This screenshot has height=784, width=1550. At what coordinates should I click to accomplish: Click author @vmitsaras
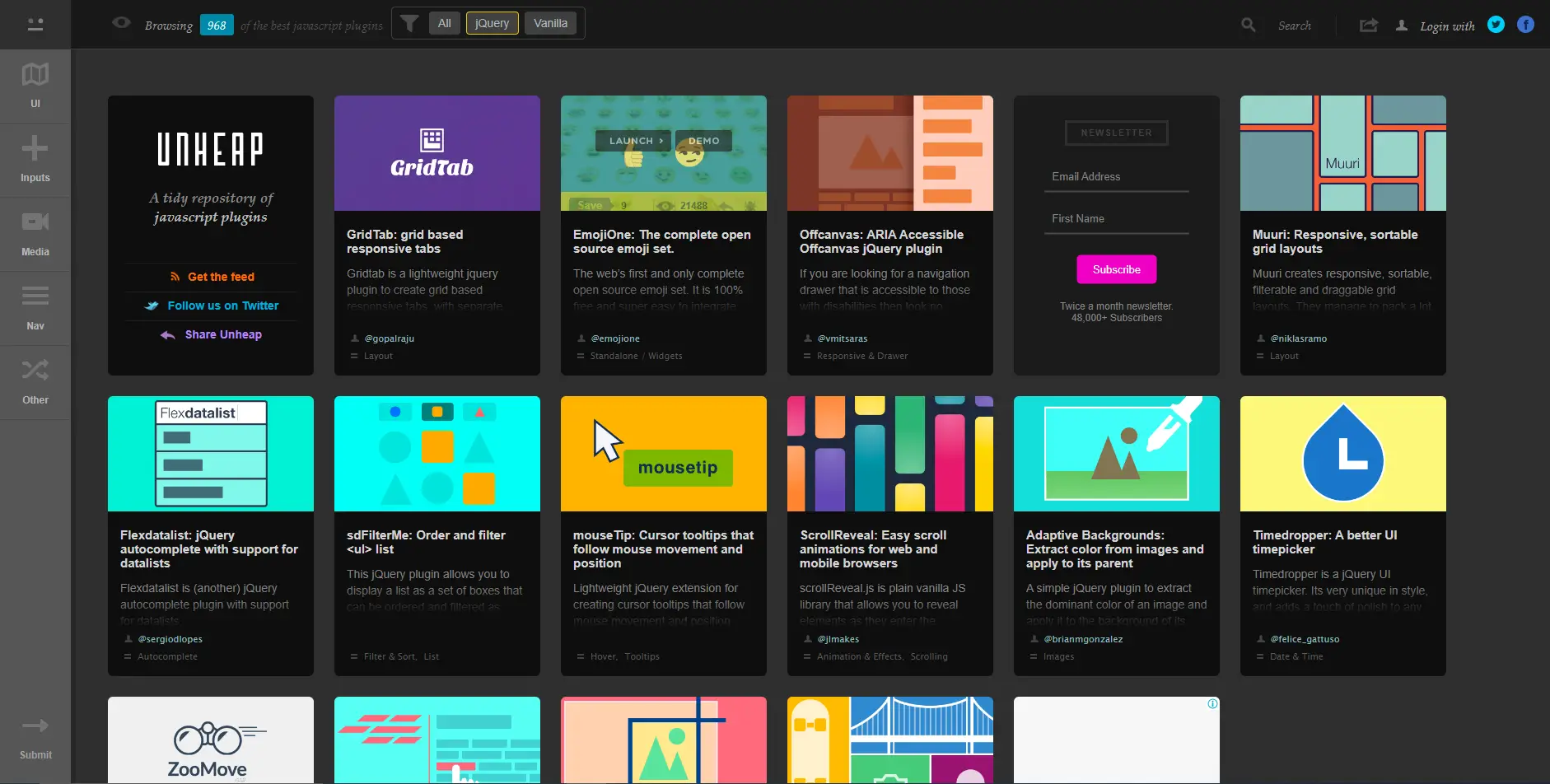[843, 338]
